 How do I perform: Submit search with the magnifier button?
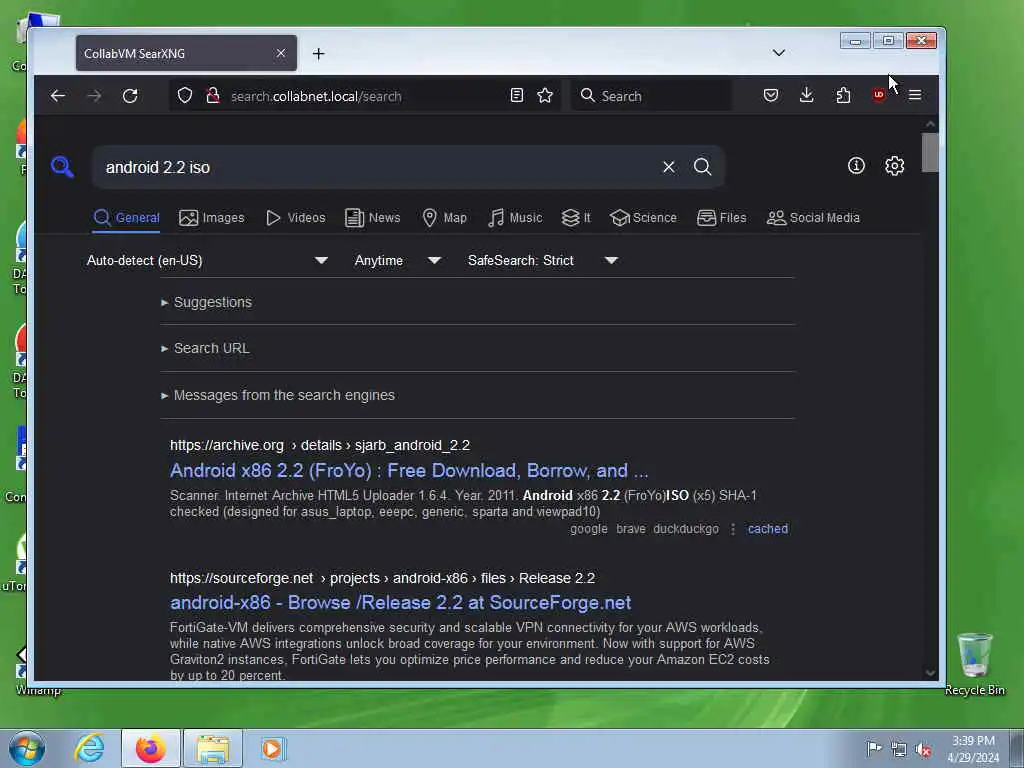[703, 167]
